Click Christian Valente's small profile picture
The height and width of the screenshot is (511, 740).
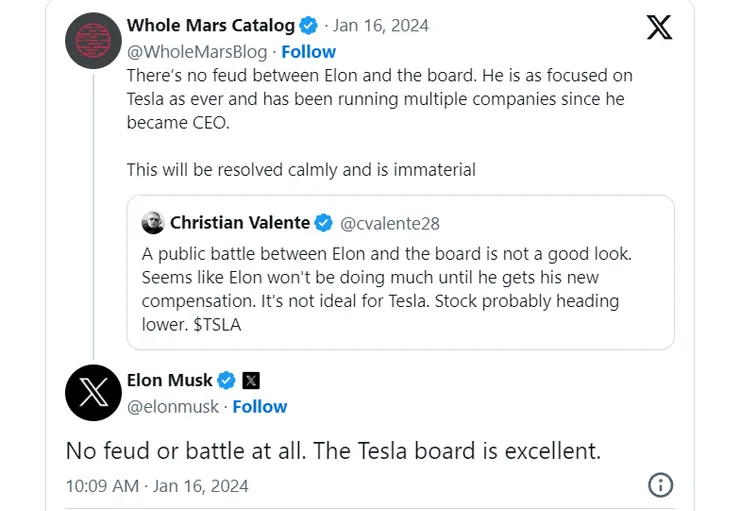coord(153,223)
